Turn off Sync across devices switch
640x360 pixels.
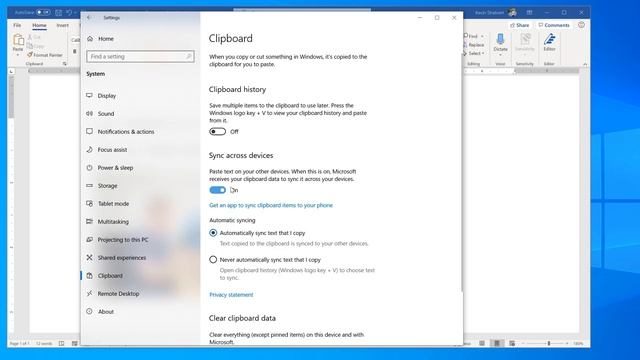pos(217,190)
